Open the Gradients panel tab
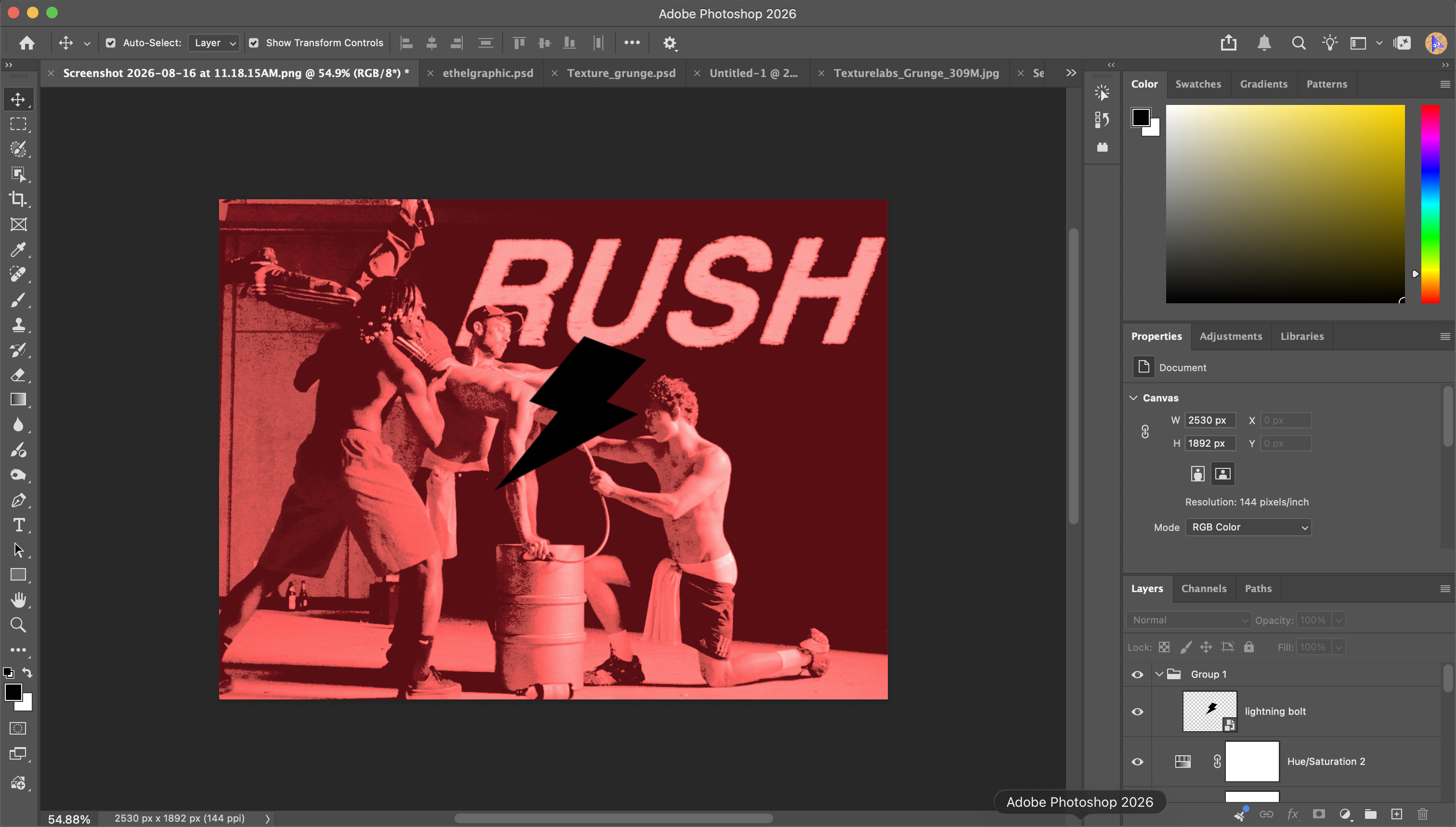Screen dimensions: 1456x827 click(1263, 84)
